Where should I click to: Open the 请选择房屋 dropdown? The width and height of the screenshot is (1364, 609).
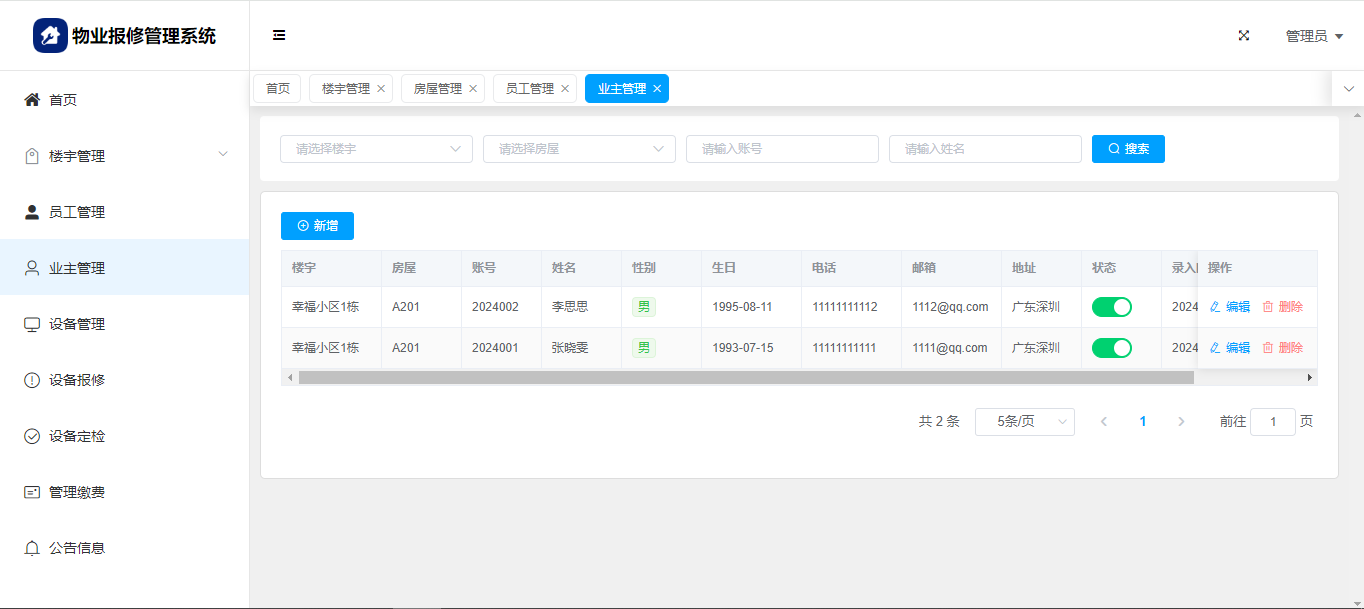point(579,149)
